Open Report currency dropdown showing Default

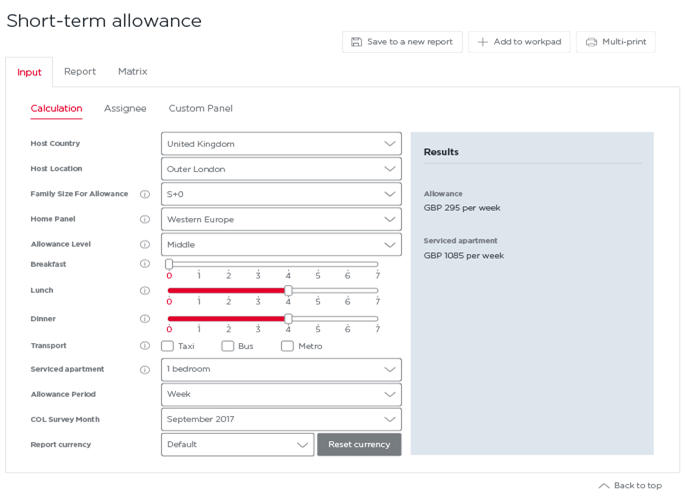tap(238, 445)
